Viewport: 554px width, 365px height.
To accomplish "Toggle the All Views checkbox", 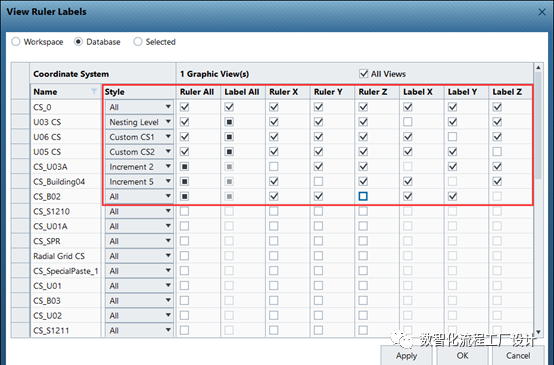I will pyautogui.click(x=364, y=73).
